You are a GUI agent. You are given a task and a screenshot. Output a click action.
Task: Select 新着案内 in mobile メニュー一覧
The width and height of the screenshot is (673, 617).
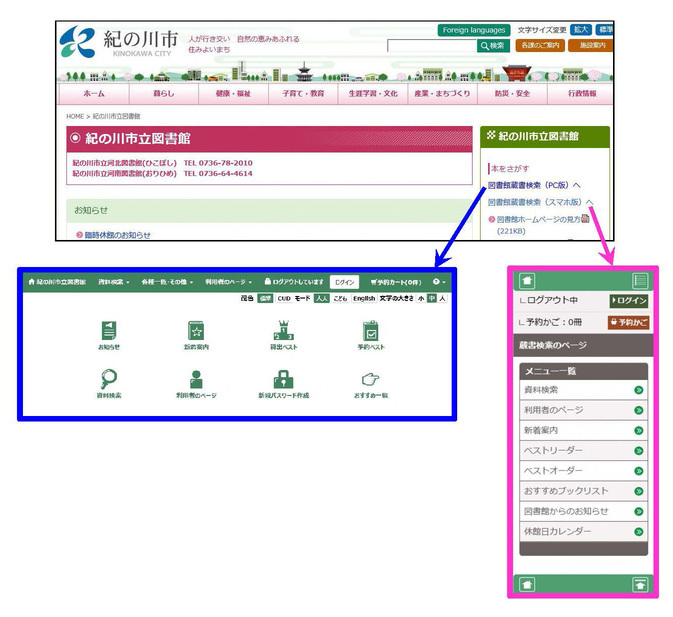pyautogui.click(x=583, y=430)
